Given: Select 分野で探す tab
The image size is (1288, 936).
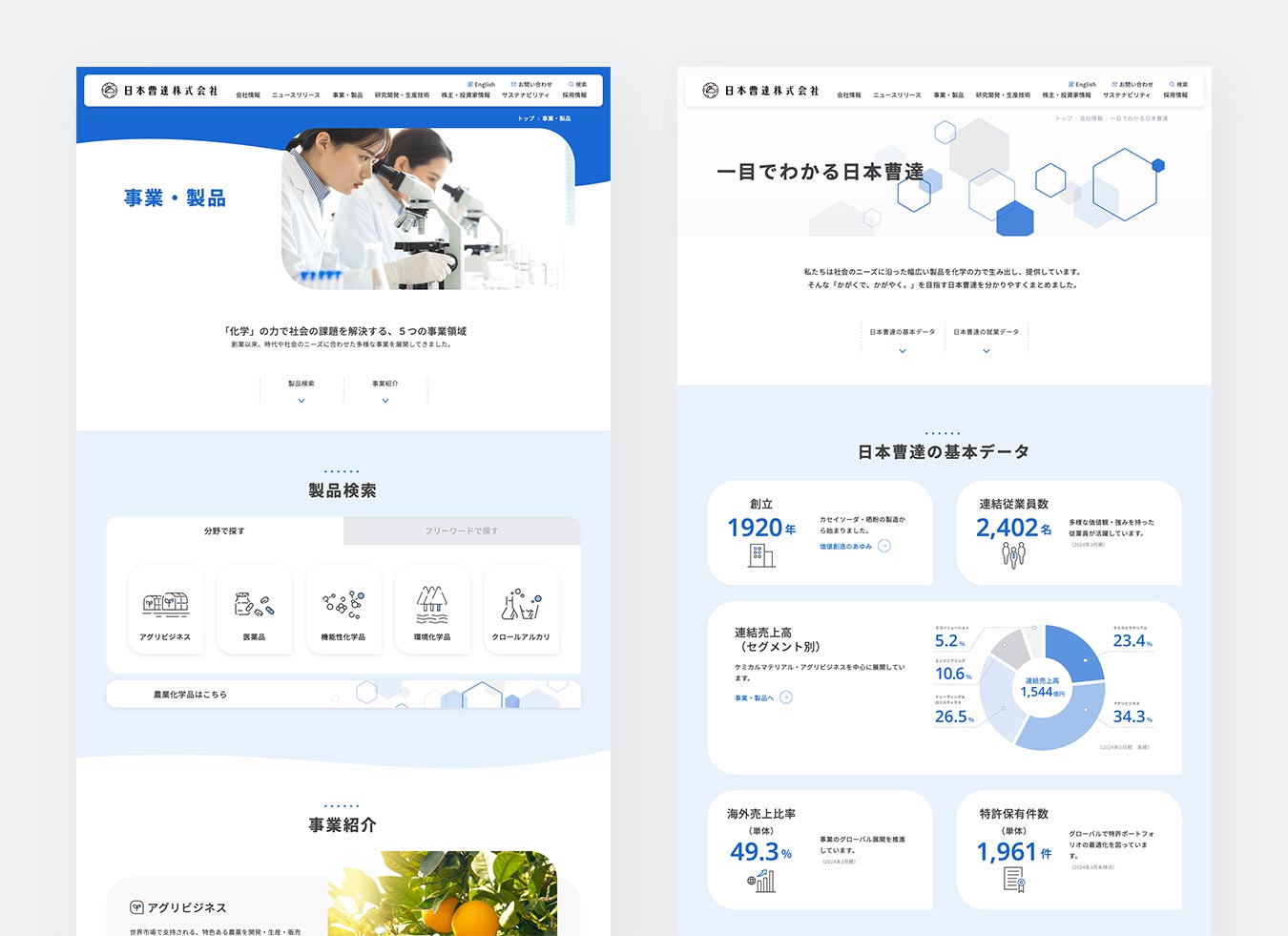Looking at the screenshot, I should pyautogui.click(x=224, y=530).
